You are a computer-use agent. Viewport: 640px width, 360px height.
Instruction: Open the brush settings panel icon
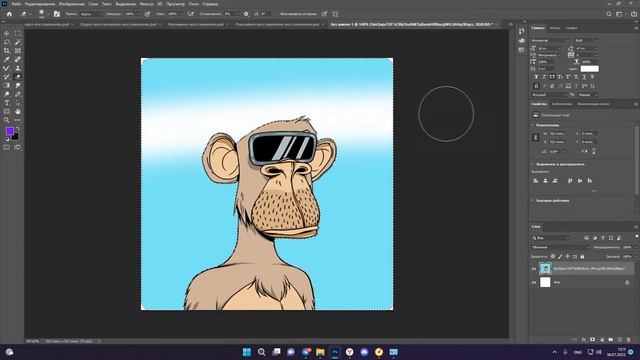point(57,14)
